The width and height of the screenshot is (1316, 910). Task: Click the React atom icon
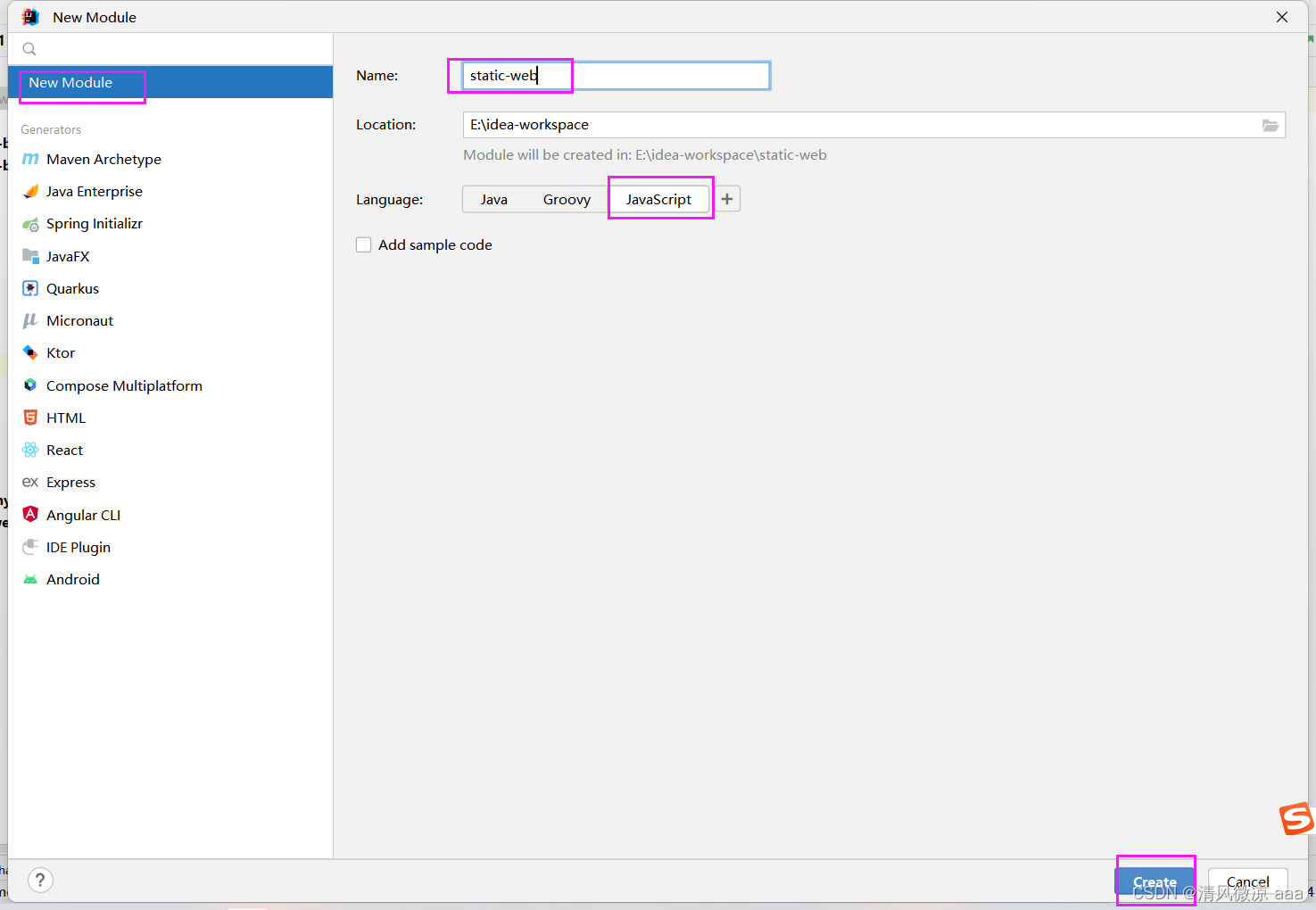30,450
